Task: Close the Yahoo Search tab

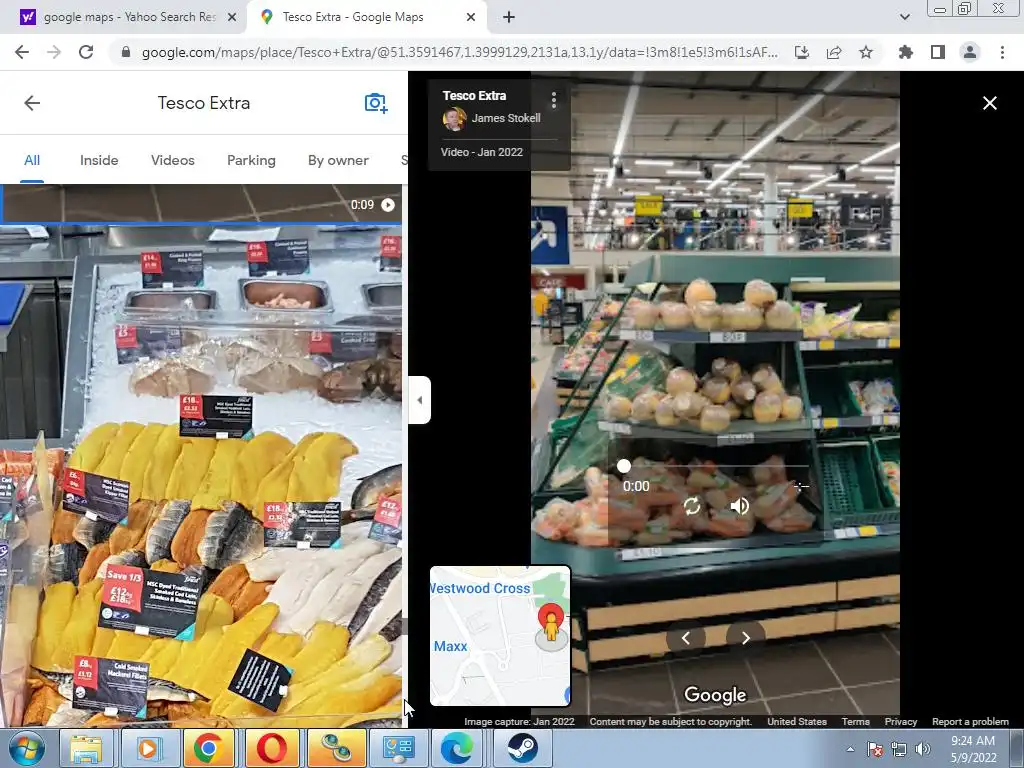Action: pyautogui.click(x=231, y=18)
